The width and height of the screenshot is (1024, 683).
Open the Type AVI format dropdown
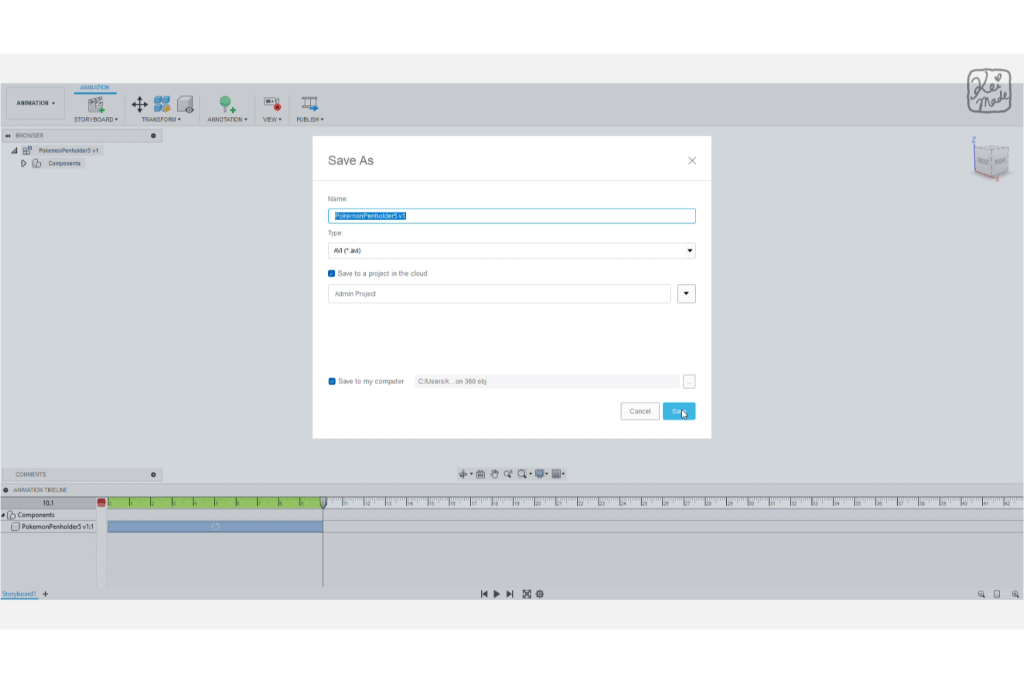click(x=511, y=251)
